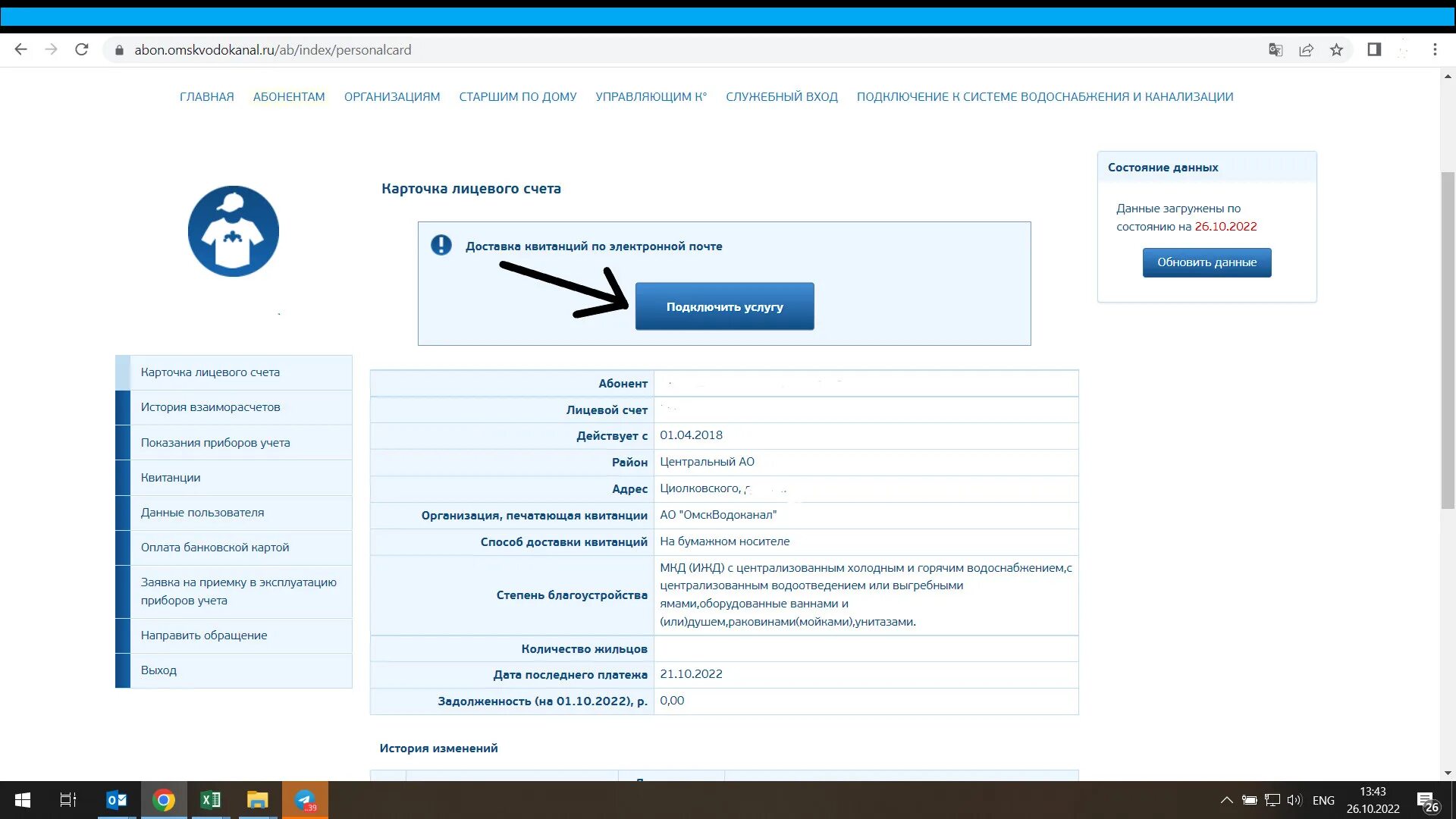Click the user avatar profile picture
1456x819 pixels.
pyautogui.click(x=234, y=231)
